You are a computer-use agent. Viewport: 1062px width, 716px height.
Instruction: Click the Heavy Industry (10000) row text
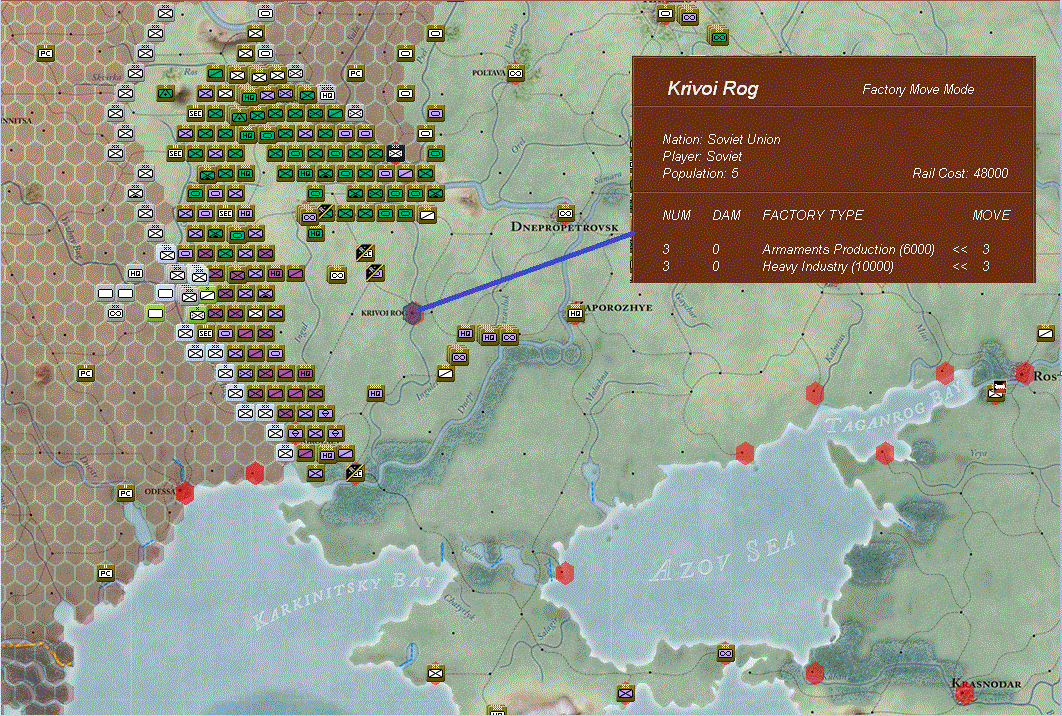[x=828, y=266]
